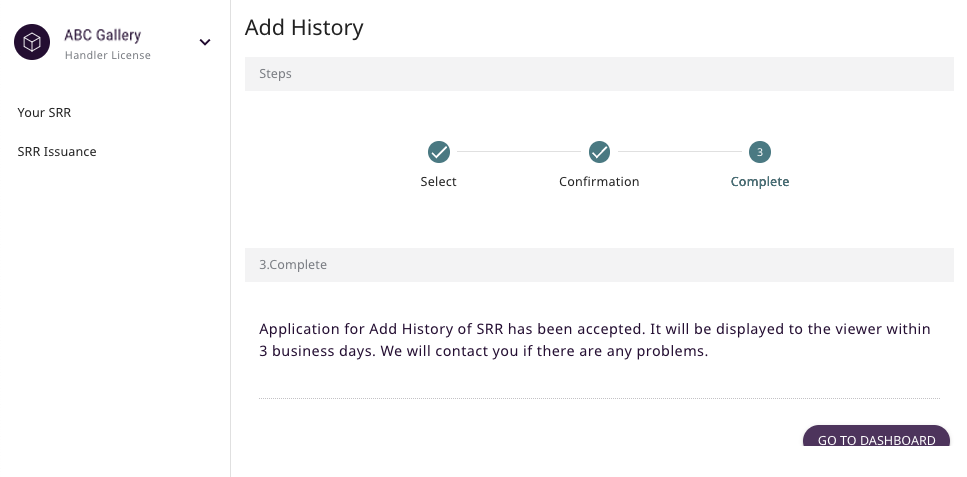The image size is (967, 477).
Task: Click the ABC Gallery cube logo icon
Action: (32, 42)
